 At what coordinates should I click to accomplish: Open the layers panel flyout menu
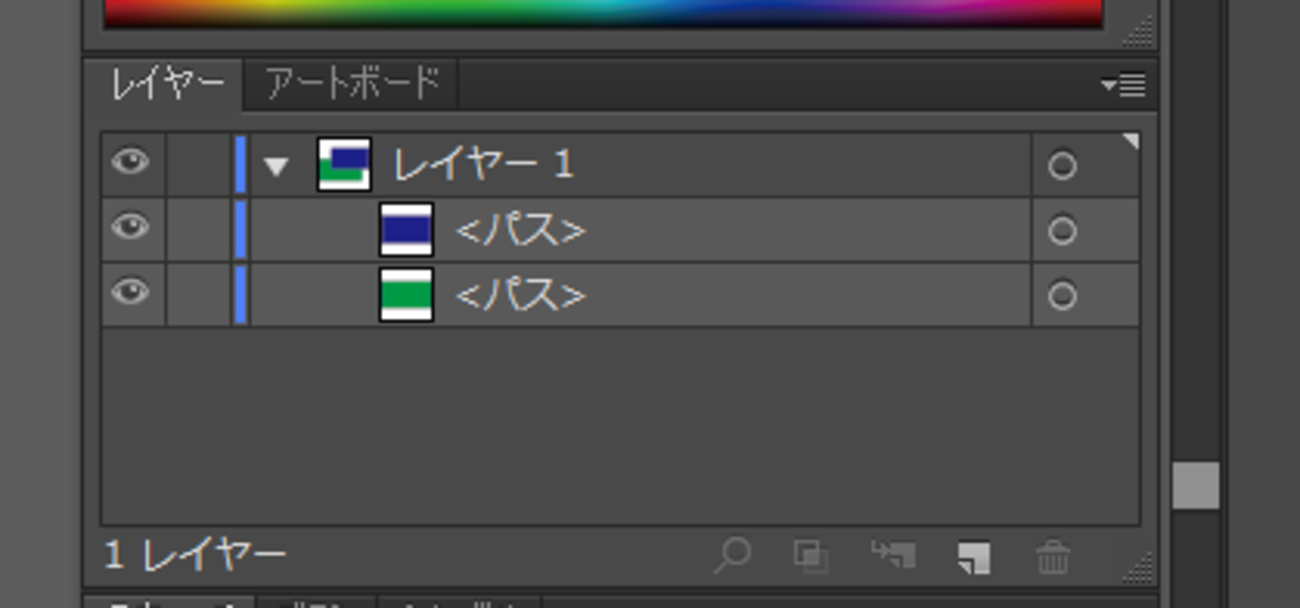coord(1124,86)
